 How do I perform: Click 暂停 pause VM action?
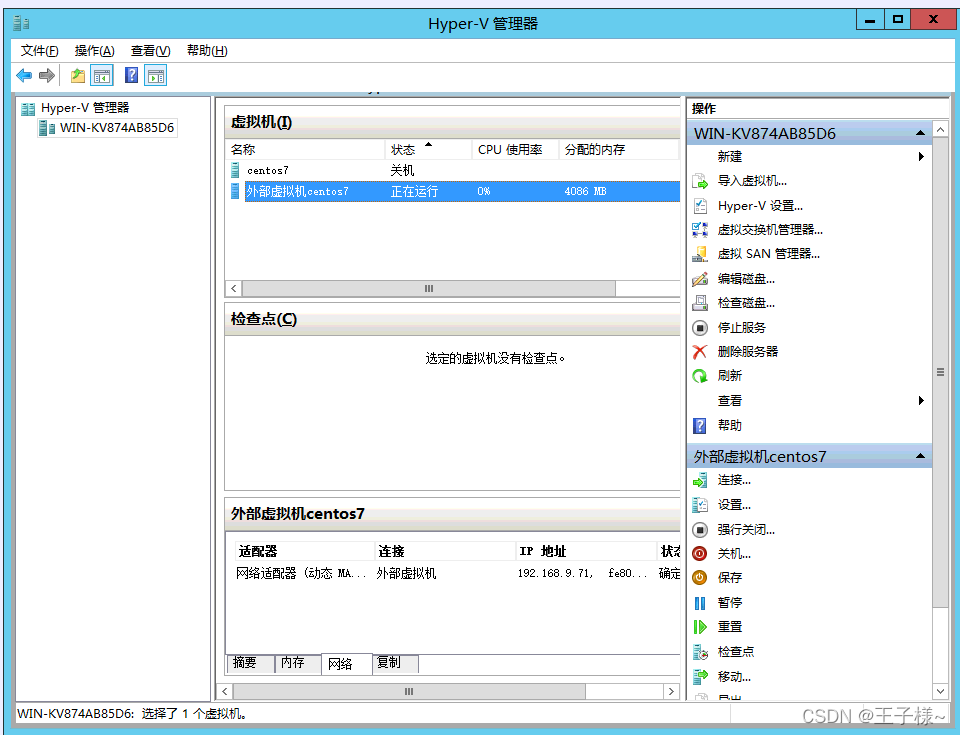(729, 602)
